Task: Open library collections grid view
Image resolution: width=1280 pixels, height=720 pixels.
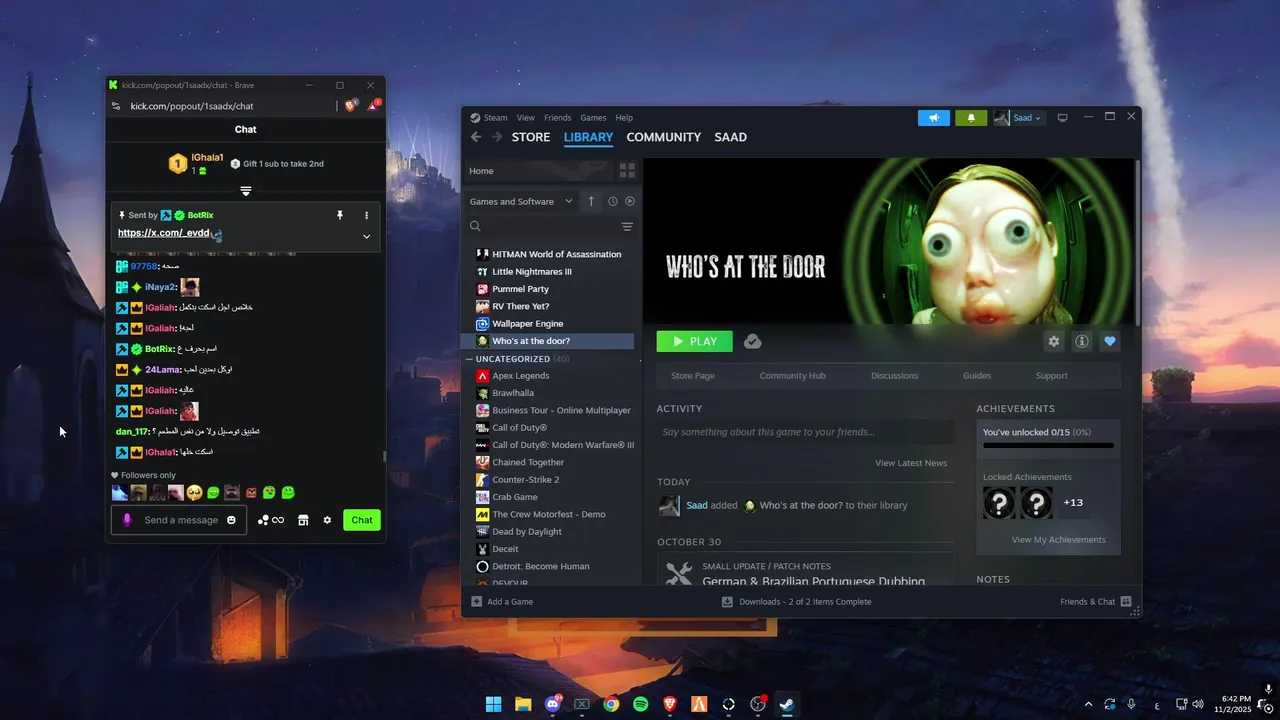Action: [627, 171]
